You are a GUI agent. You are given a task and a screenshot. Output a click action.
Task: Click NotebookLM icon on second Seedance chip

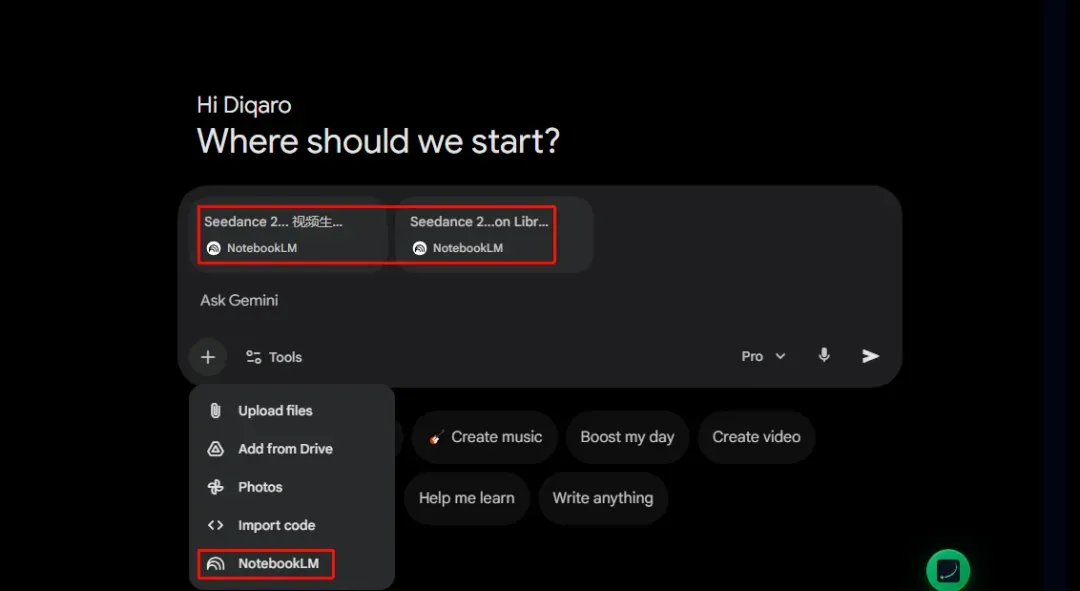419,248
